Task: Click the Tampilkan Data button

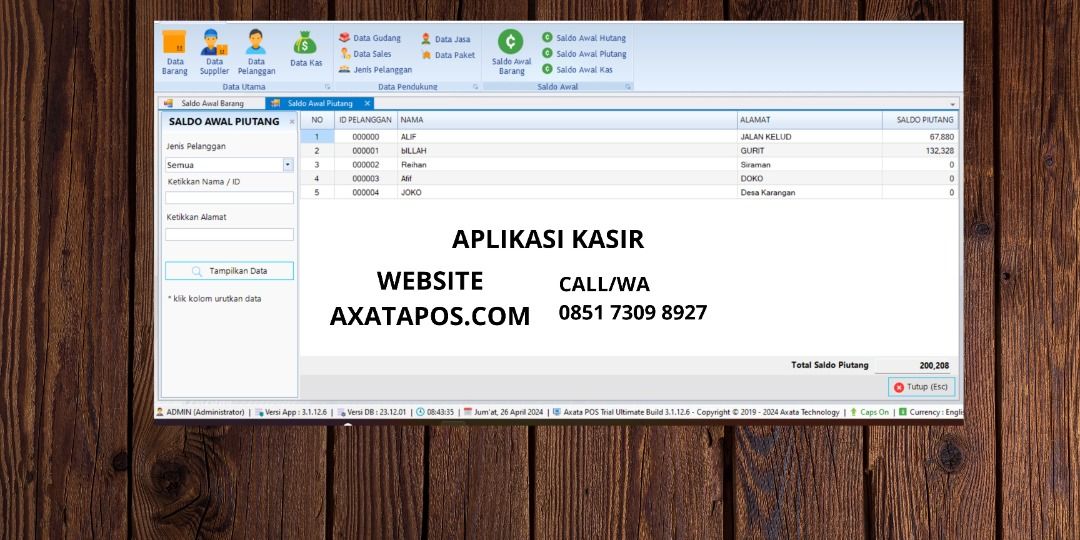Action: click(x=229, y=271)
